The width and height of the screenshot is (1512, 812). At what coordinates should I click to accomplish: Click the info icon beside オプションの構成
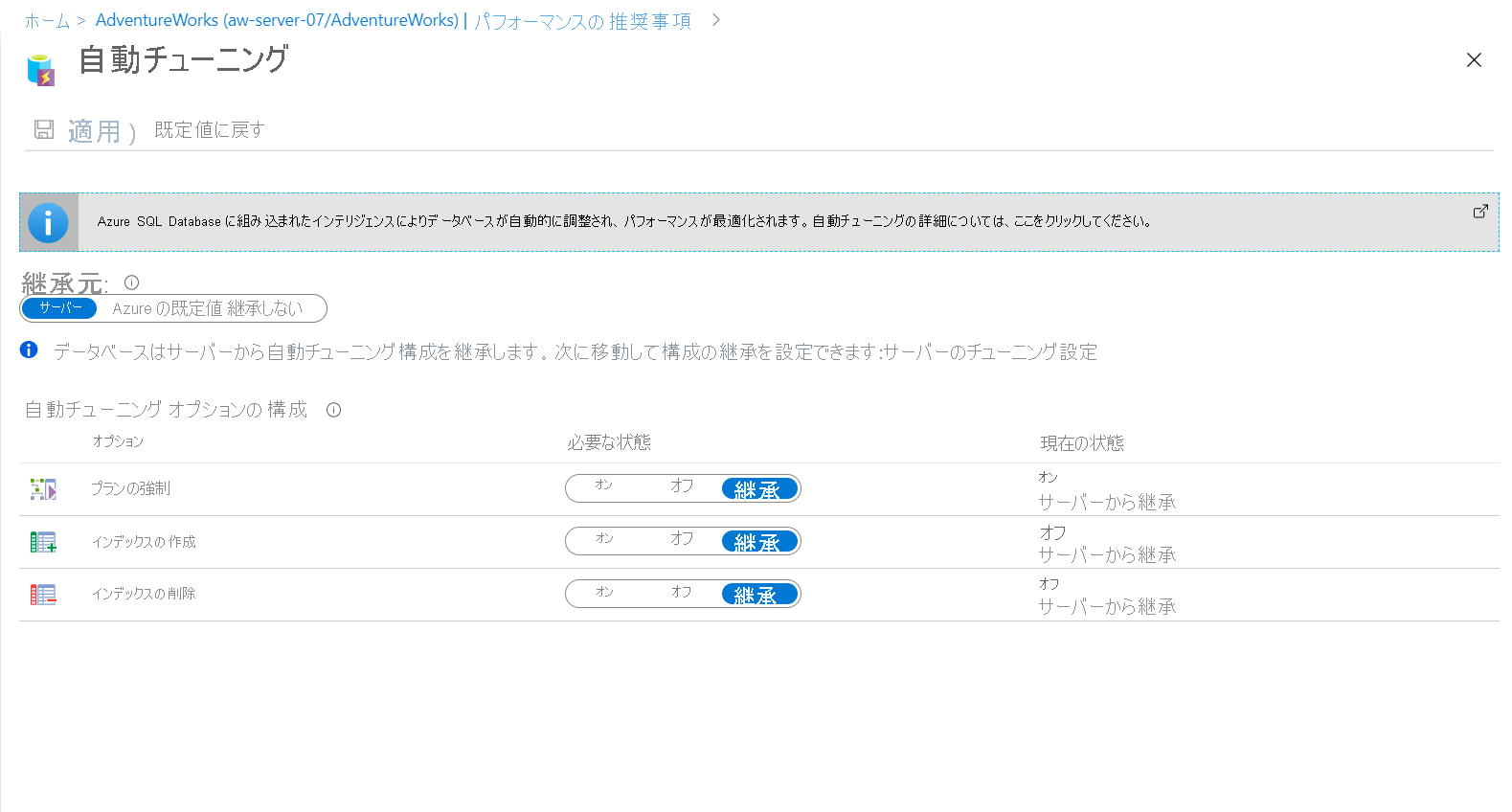coord(333,410)
